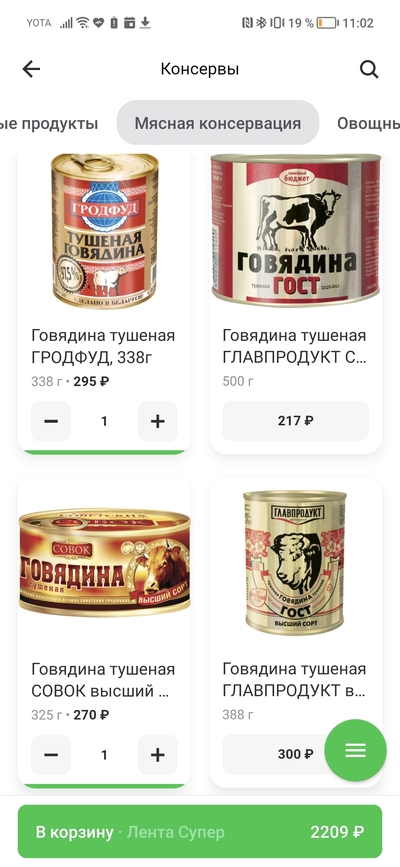Open search with magnifier icon
400x867 pixels.
click(x=369, y=69)
